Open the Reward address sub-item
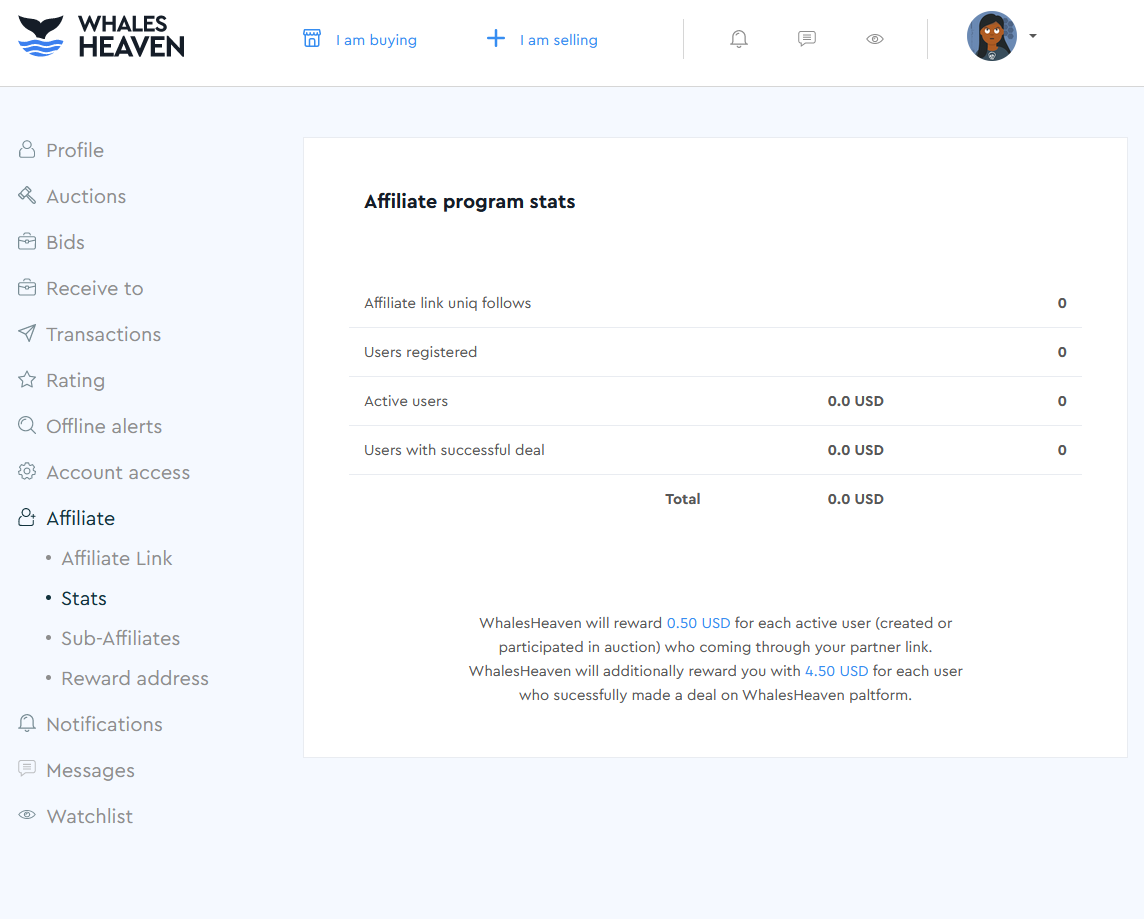This screenshot has width=1144, height=919. click(x=135, y=679)
